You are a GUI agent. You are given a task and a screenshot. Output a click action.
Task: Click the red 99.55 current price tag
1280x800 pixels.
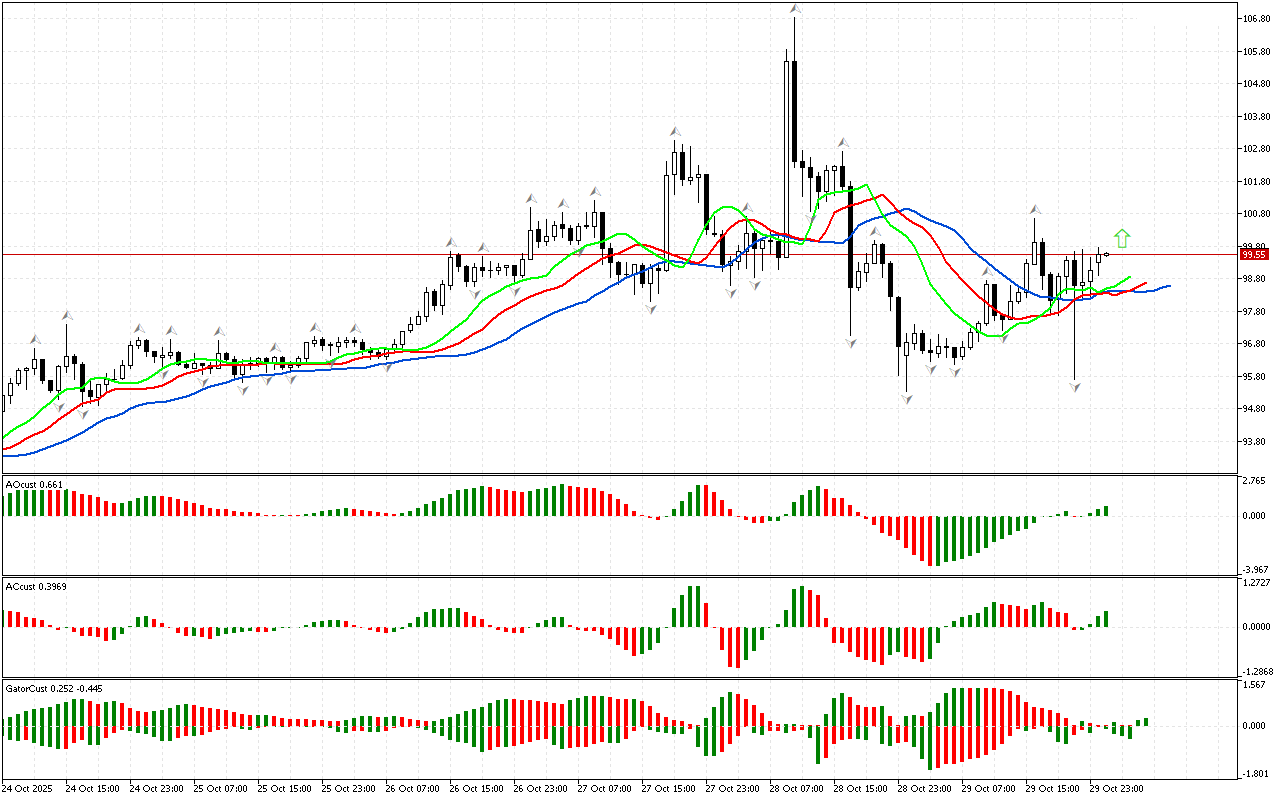pyautogui.click(x=1254, y=254)
